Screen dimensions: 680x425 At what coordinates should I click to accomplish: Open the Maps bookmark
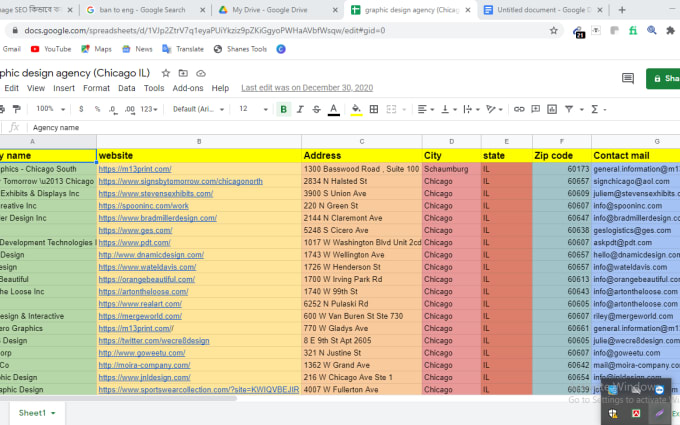97,49
